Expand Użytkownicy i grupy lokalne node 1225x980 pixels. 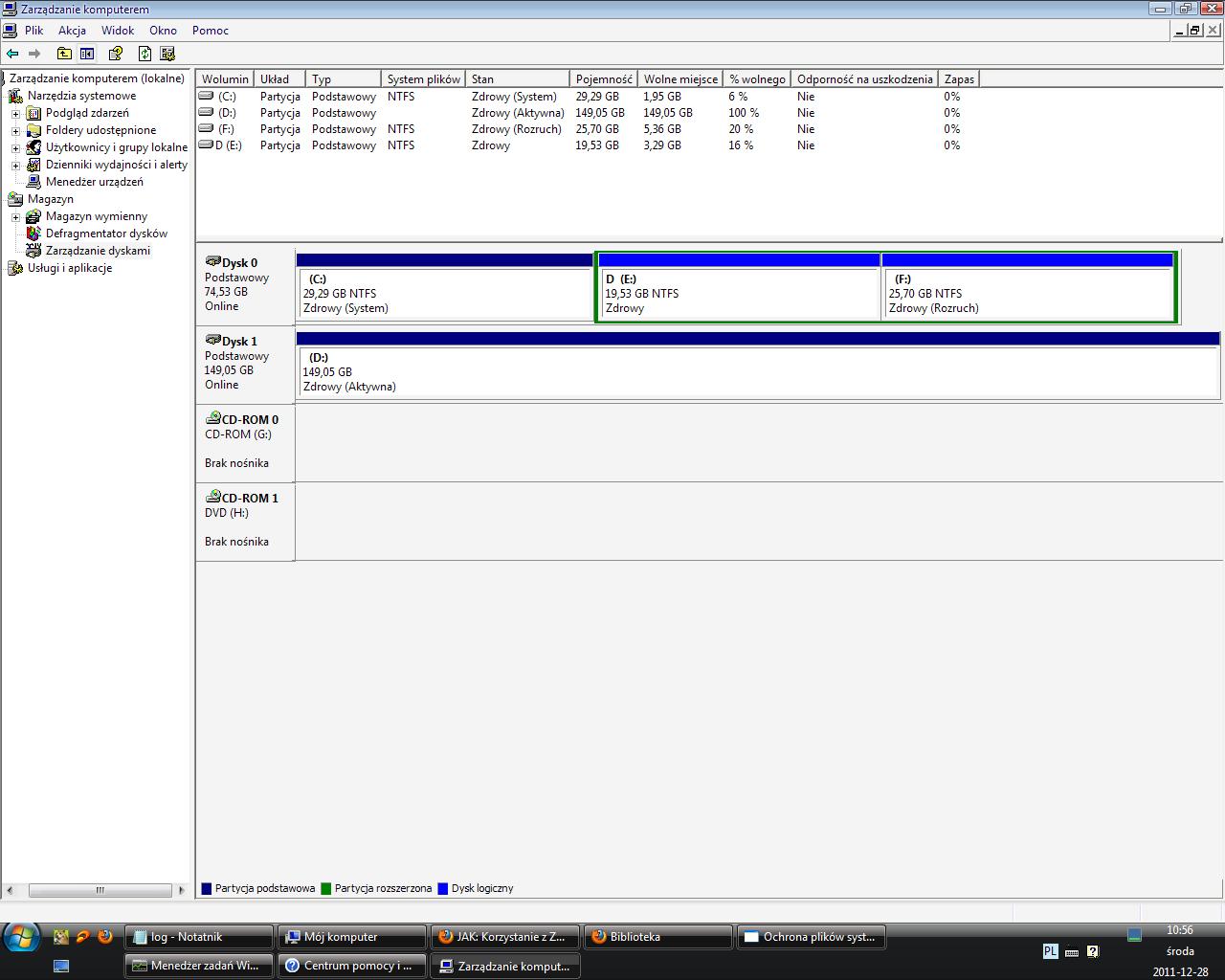click(x=15, y=147)
